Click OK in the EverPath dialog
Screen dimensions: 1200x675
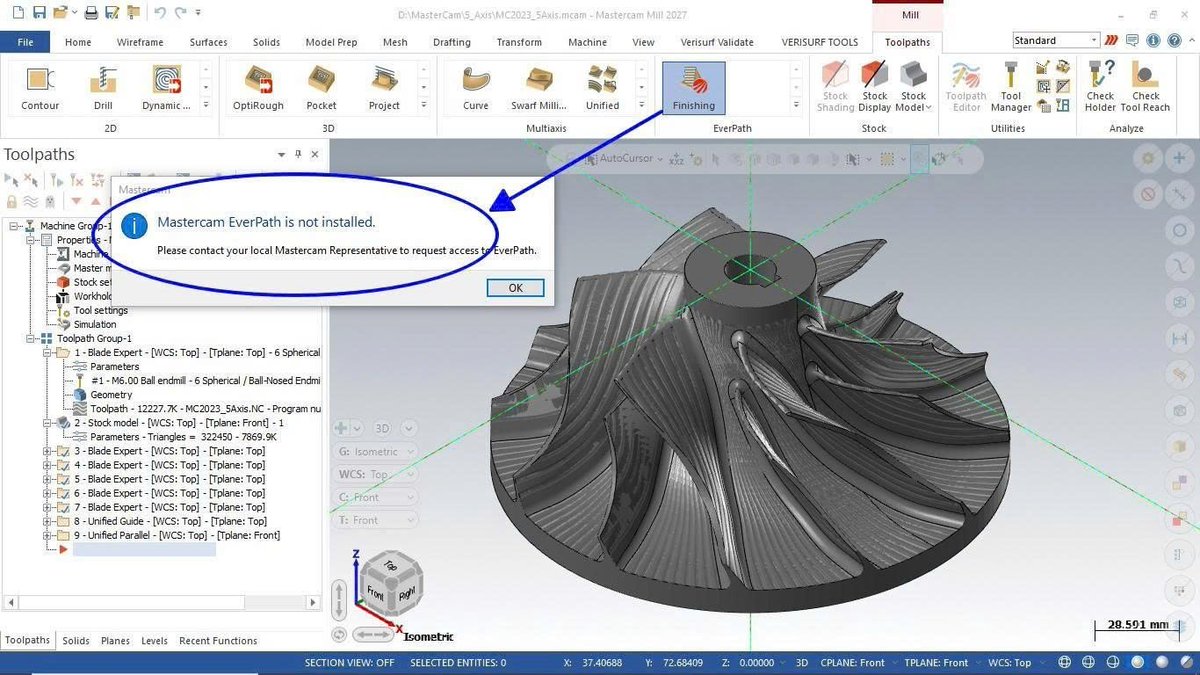point(515,287)
